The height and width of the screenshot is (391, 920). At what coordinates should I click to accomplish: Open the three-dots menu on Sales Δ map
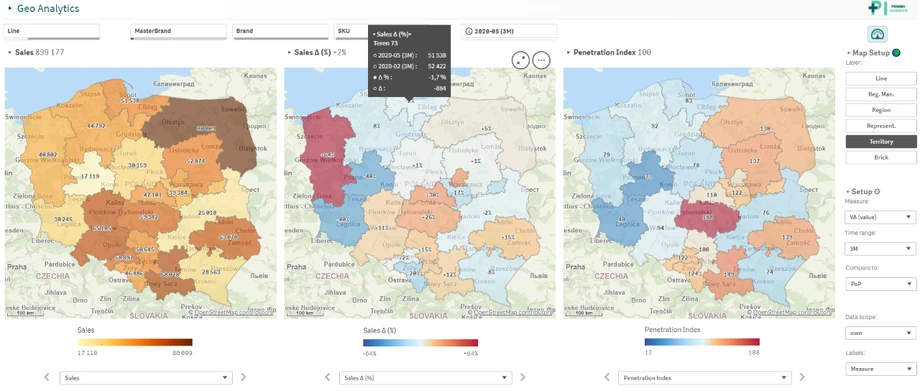[541, 59]
